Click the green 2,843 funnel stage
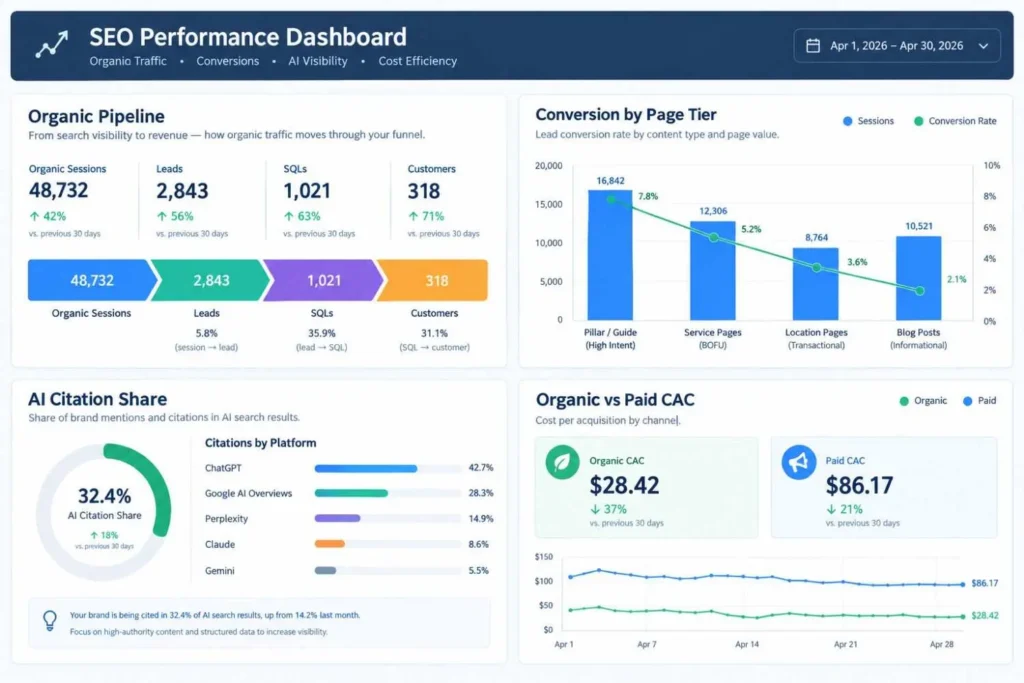This screenshot has height=683, width=1024. tap(210, 280)
